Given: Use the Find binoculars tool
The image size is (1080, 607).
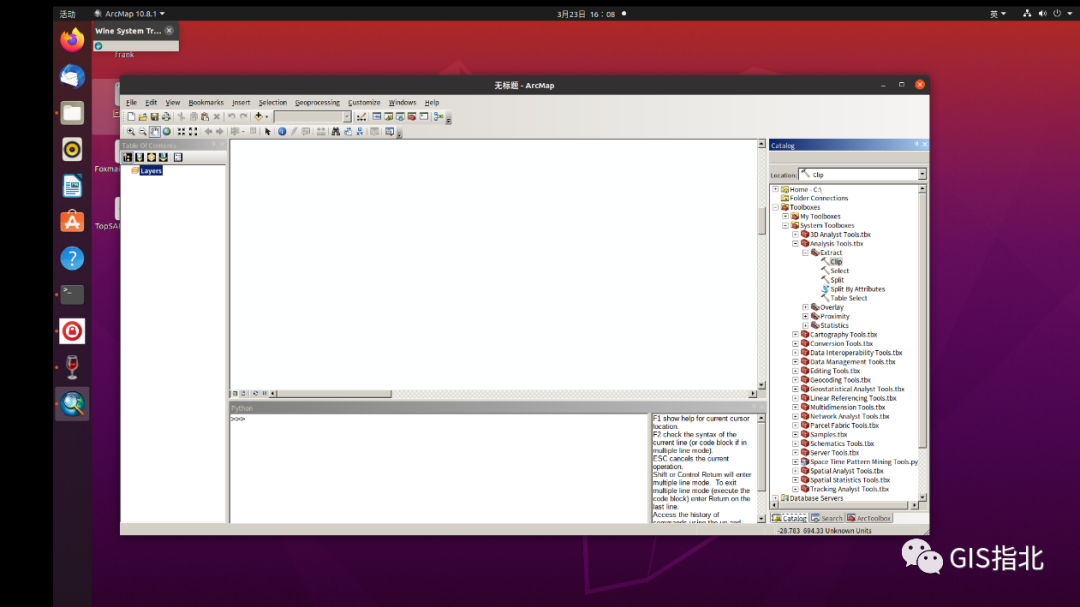Looking at the screenshot, I should tap(335, 131).
